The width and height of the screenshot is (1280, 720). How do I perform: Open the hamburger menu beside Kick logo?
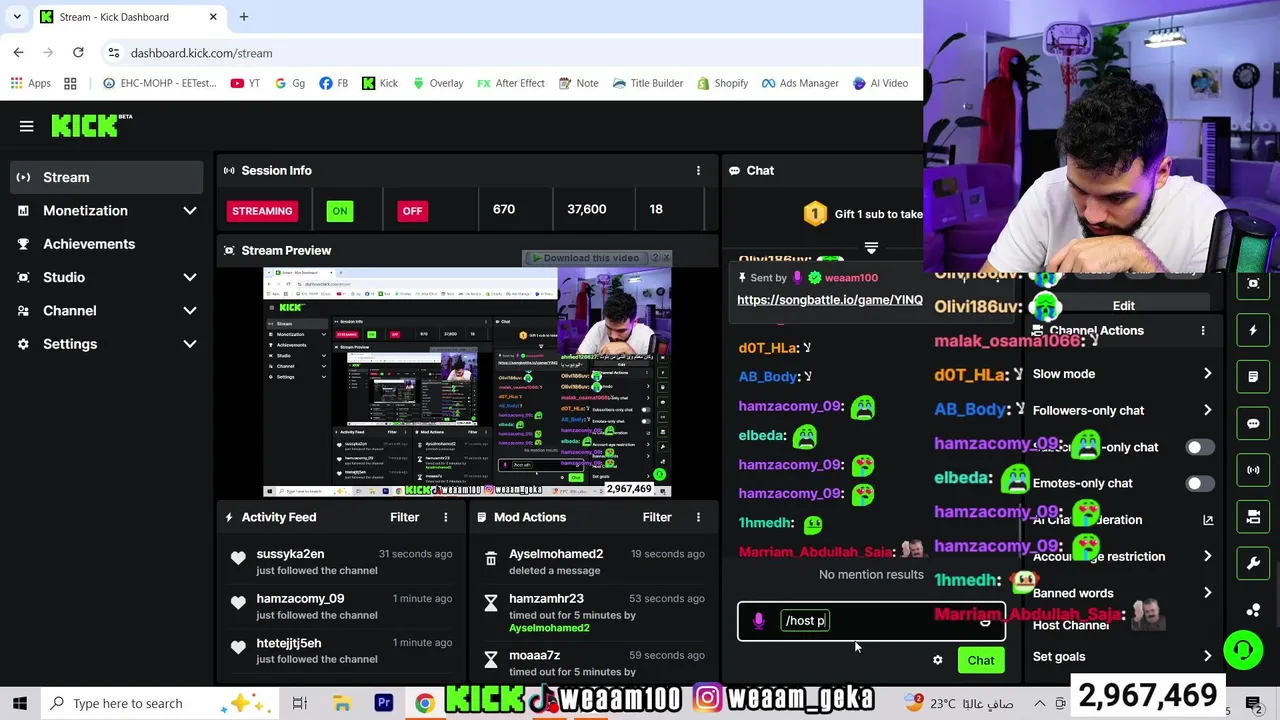click(26, 126)
